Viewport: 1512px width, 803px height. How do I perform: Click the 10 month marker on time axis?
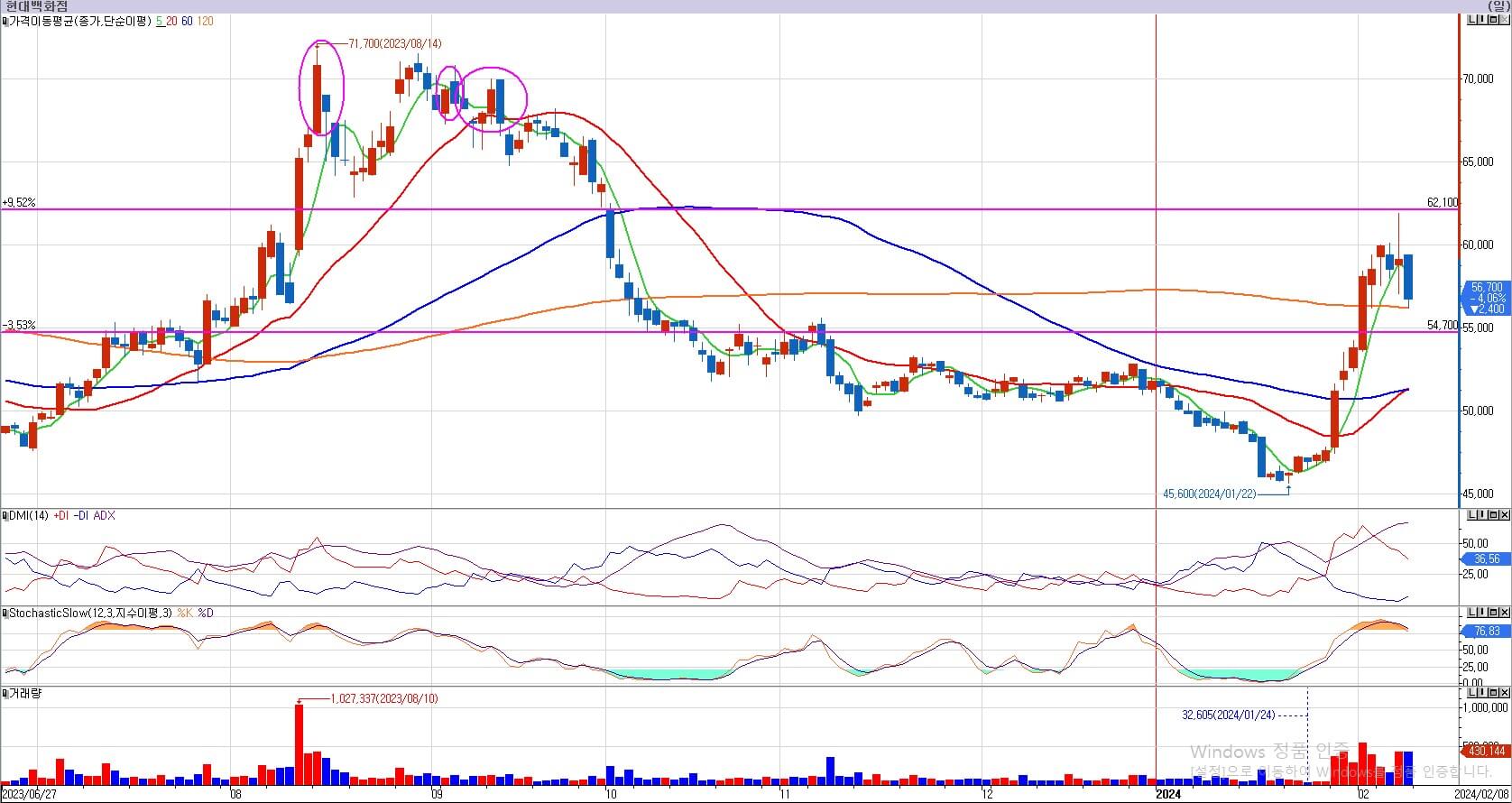click(612, 795)
